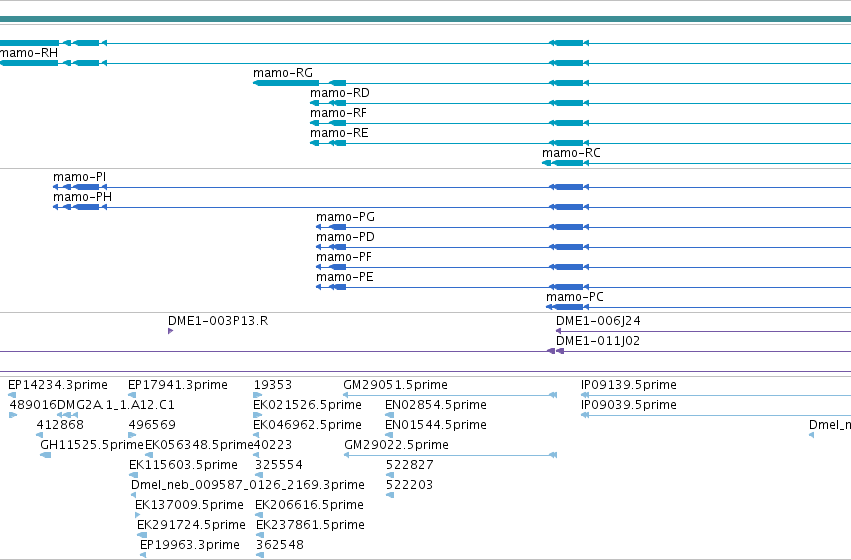
Task: Select the mamo-PI protein label
Action: [80, 177]
